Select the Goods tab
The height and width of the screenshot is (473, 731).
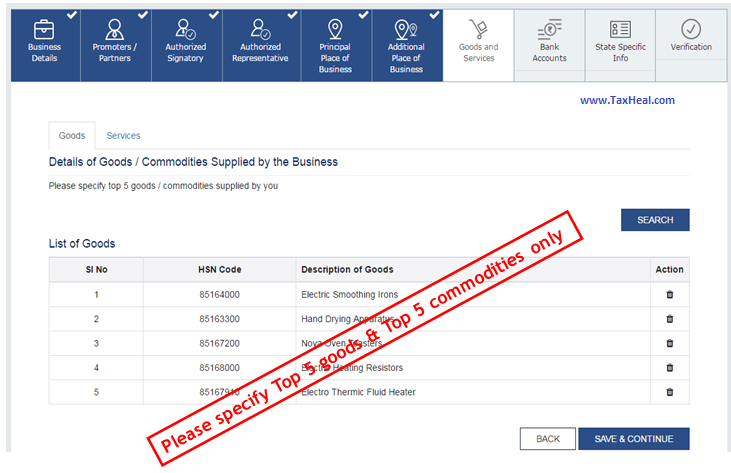[x=72, y=136]
